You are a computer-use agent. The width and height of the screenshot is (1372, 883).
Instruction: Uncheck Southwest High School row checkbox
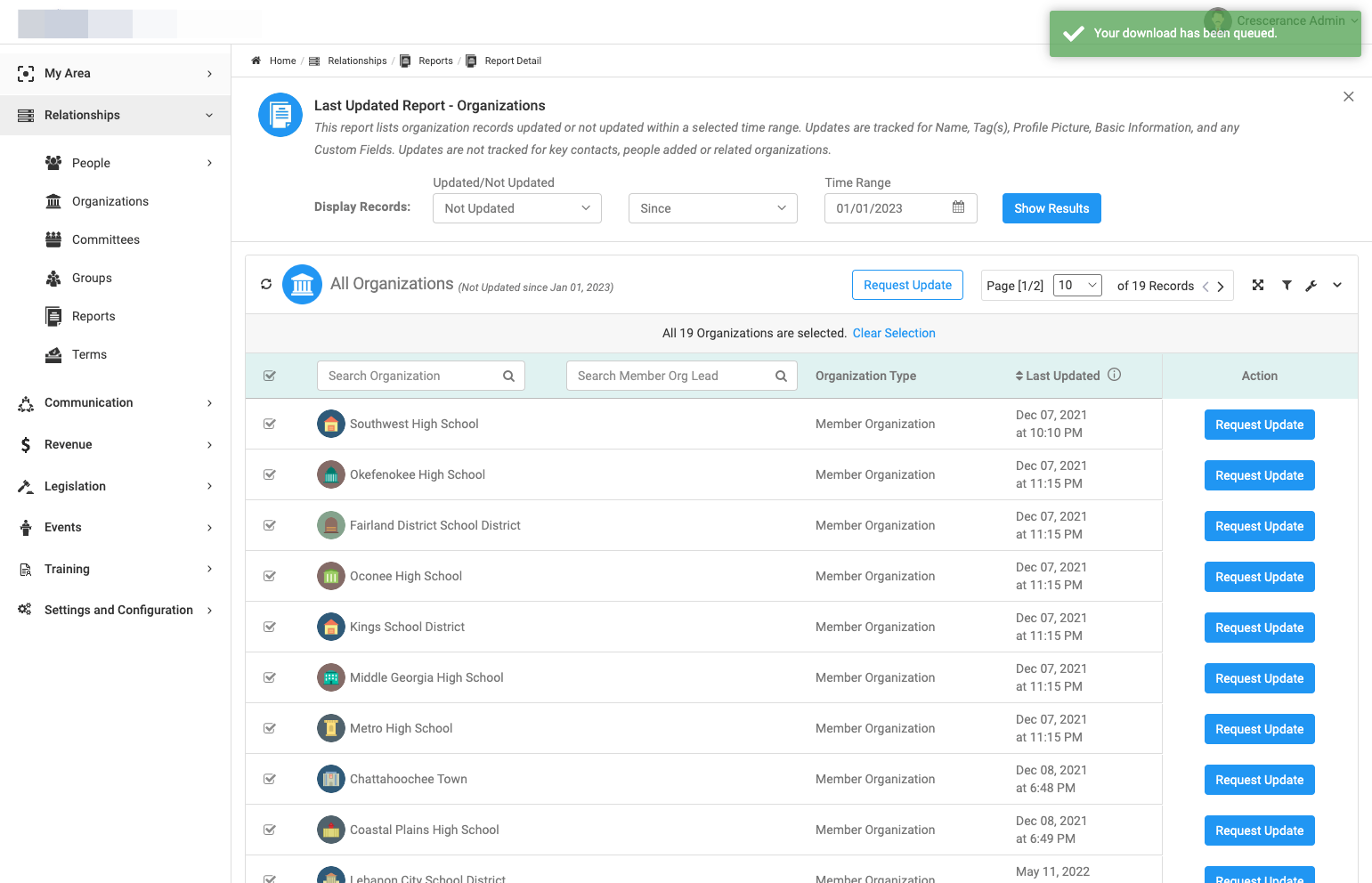(x=270, y=424)
